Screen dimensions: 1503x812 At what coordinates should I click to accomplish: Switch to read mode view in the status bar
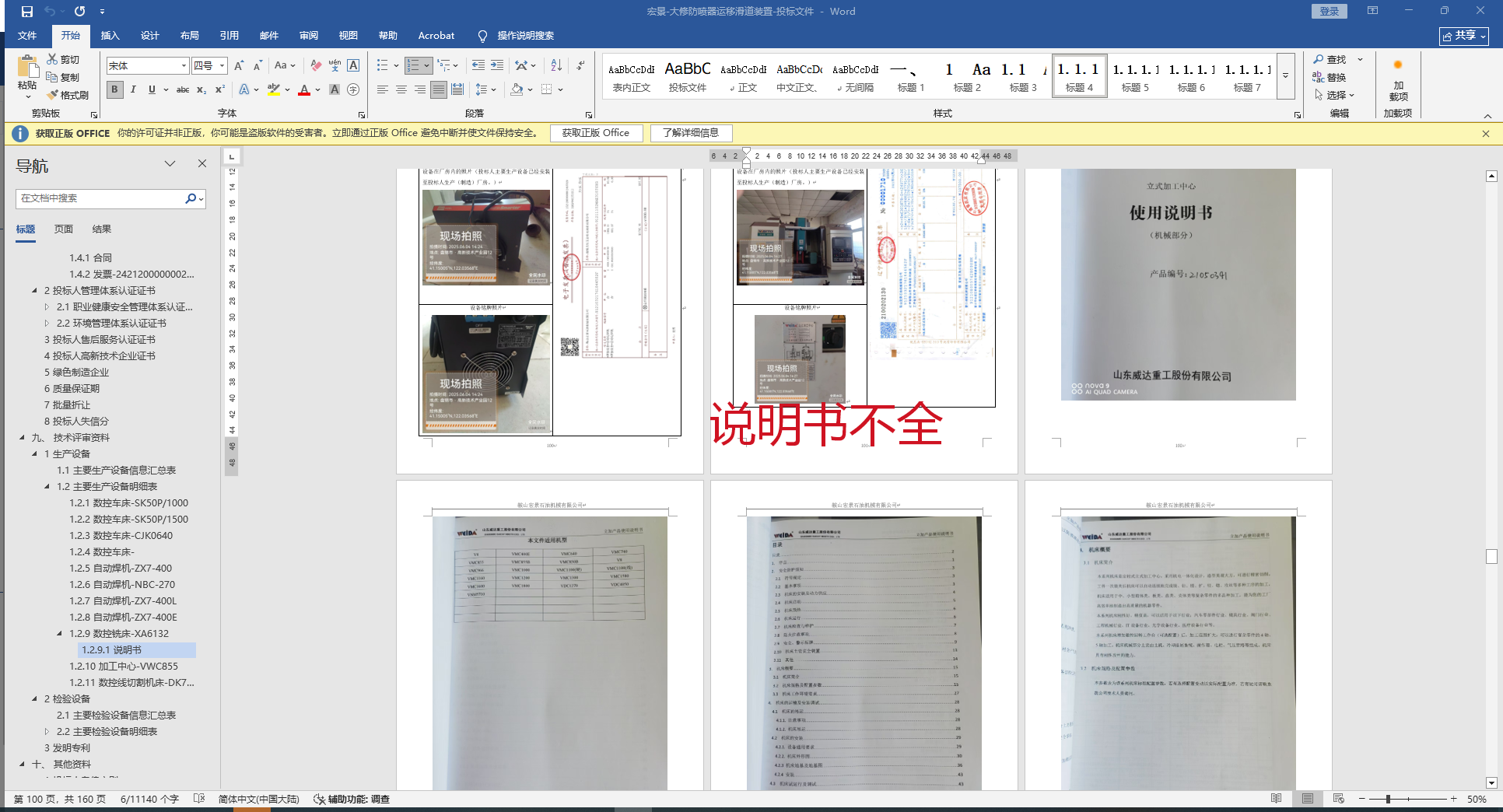point(1276,799)
